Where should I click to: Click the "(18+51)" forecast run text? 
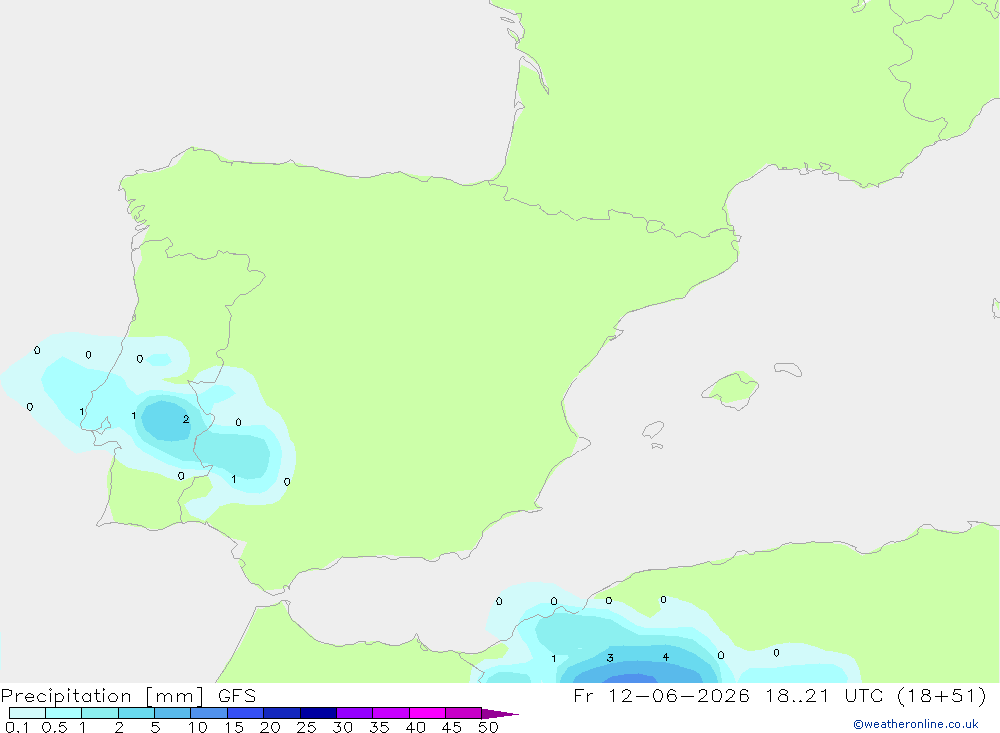tap(941, 695)
